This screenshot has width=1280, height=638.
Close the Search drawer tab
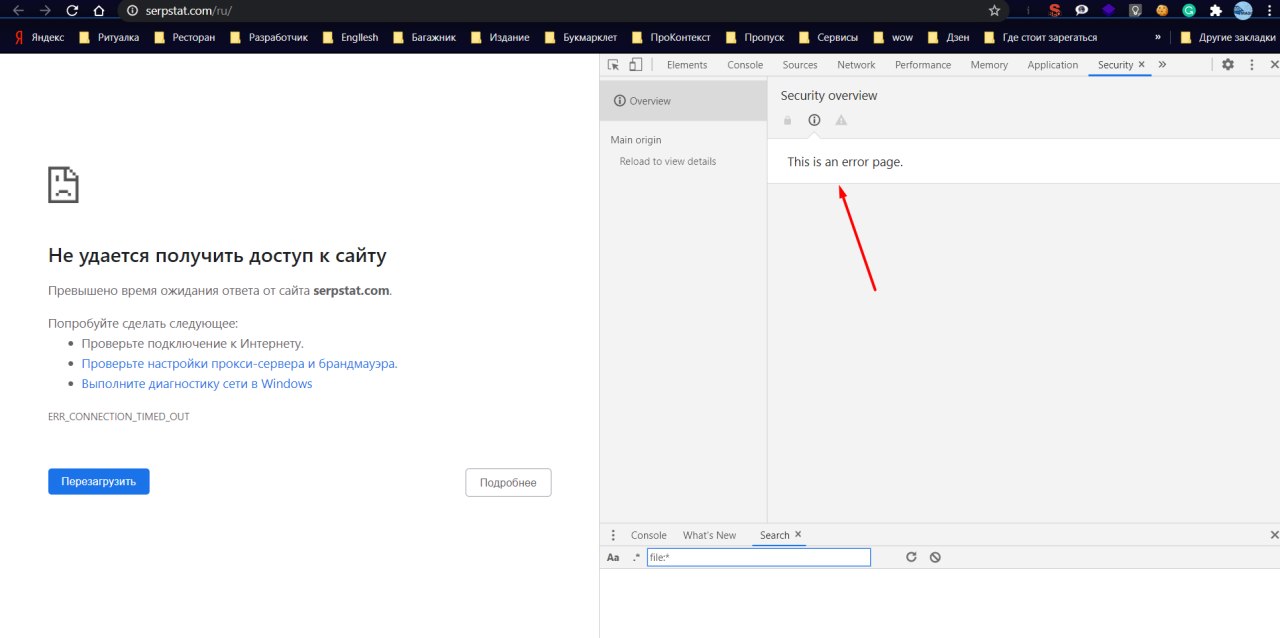798,534
